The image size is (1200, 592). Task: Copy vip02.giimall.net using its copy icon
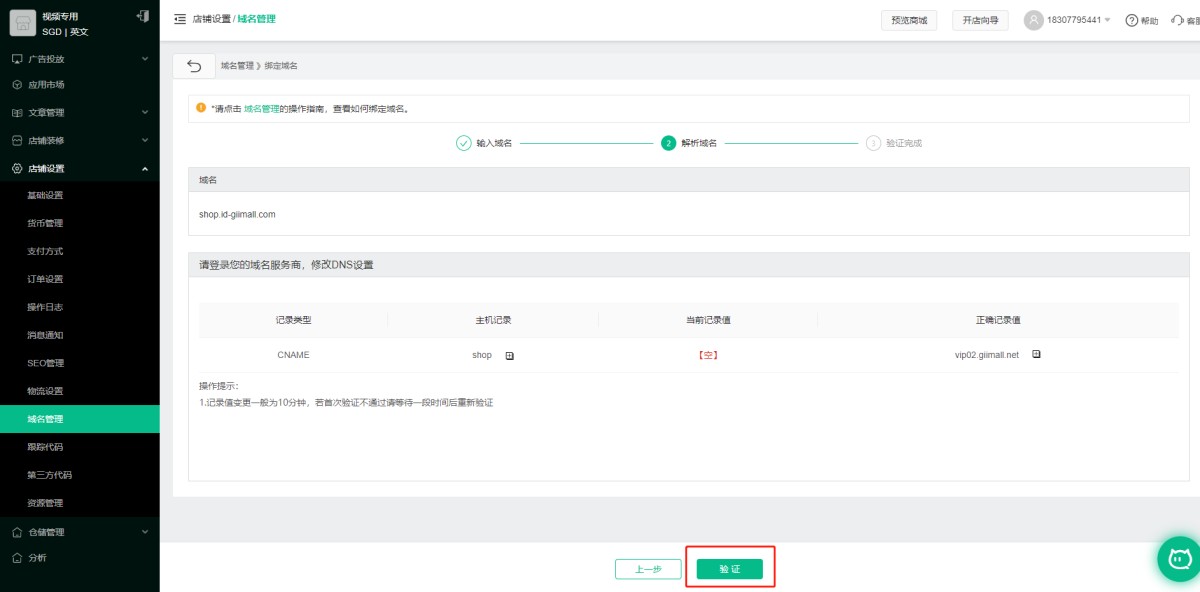(x=1036, y=354)
